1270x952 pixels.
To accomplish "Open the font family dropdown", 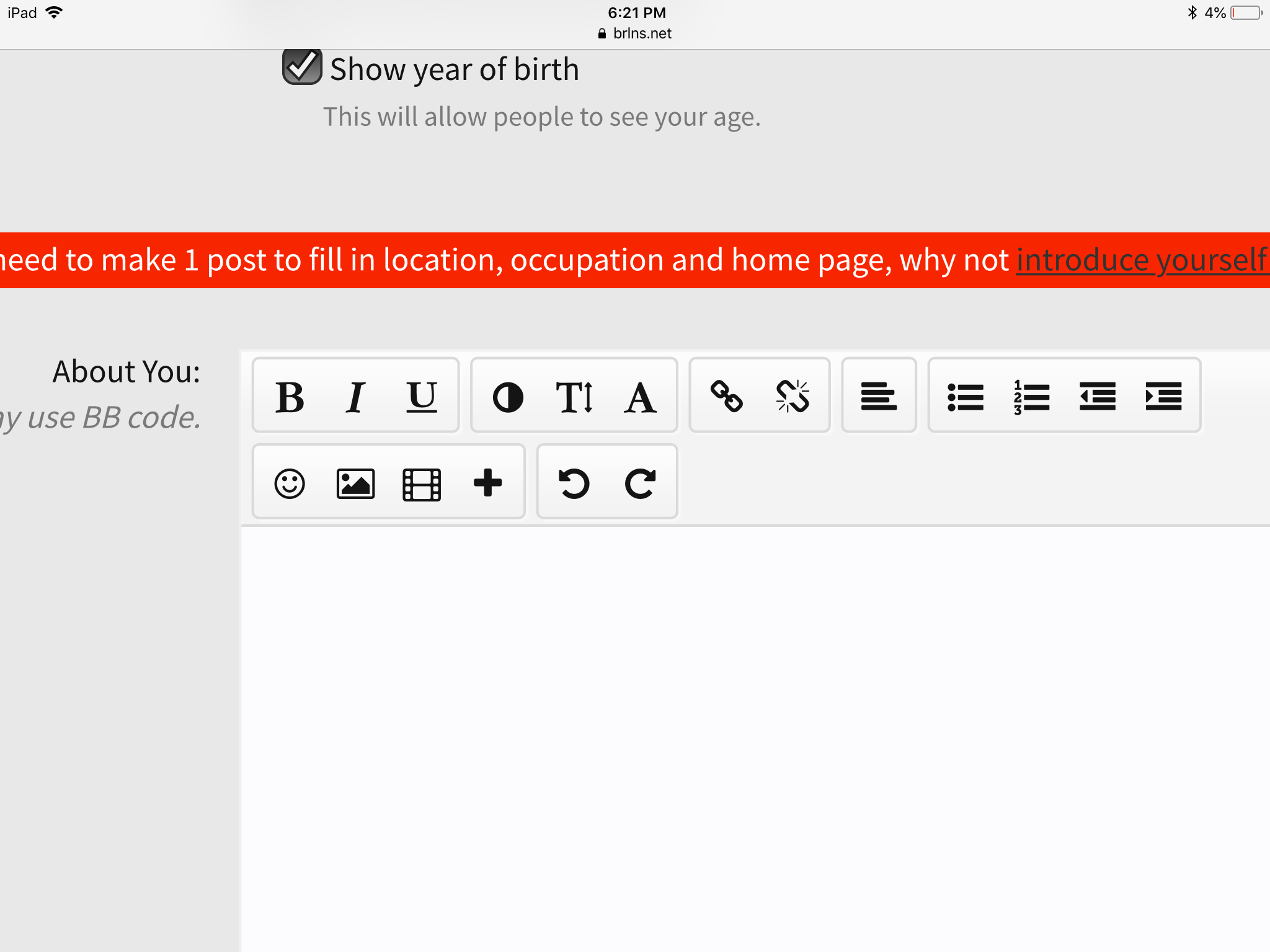I will pos(640,397).
